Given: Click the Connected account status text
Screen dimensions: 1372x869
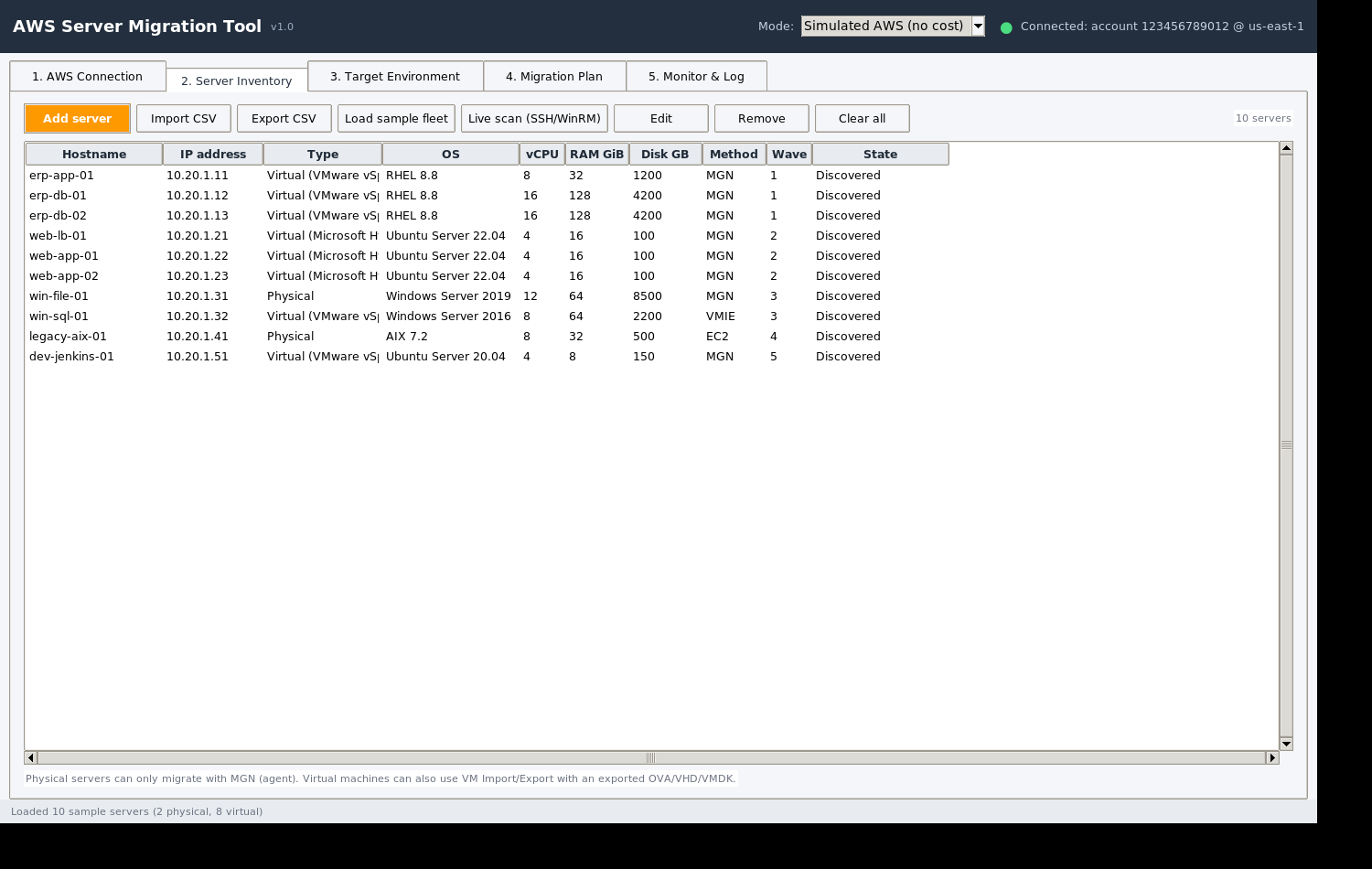Looking at the screenshot, I should coord(1163,27).
